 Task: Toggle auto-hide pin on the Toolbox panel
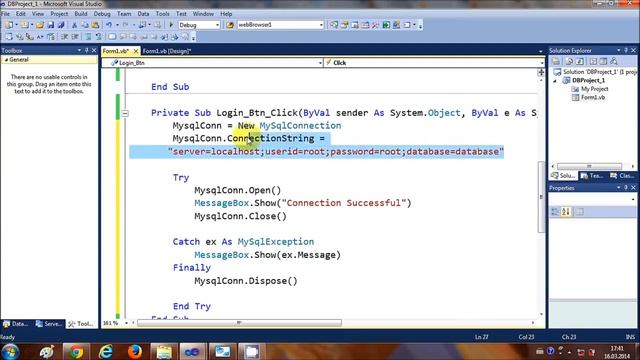(87, 50)
